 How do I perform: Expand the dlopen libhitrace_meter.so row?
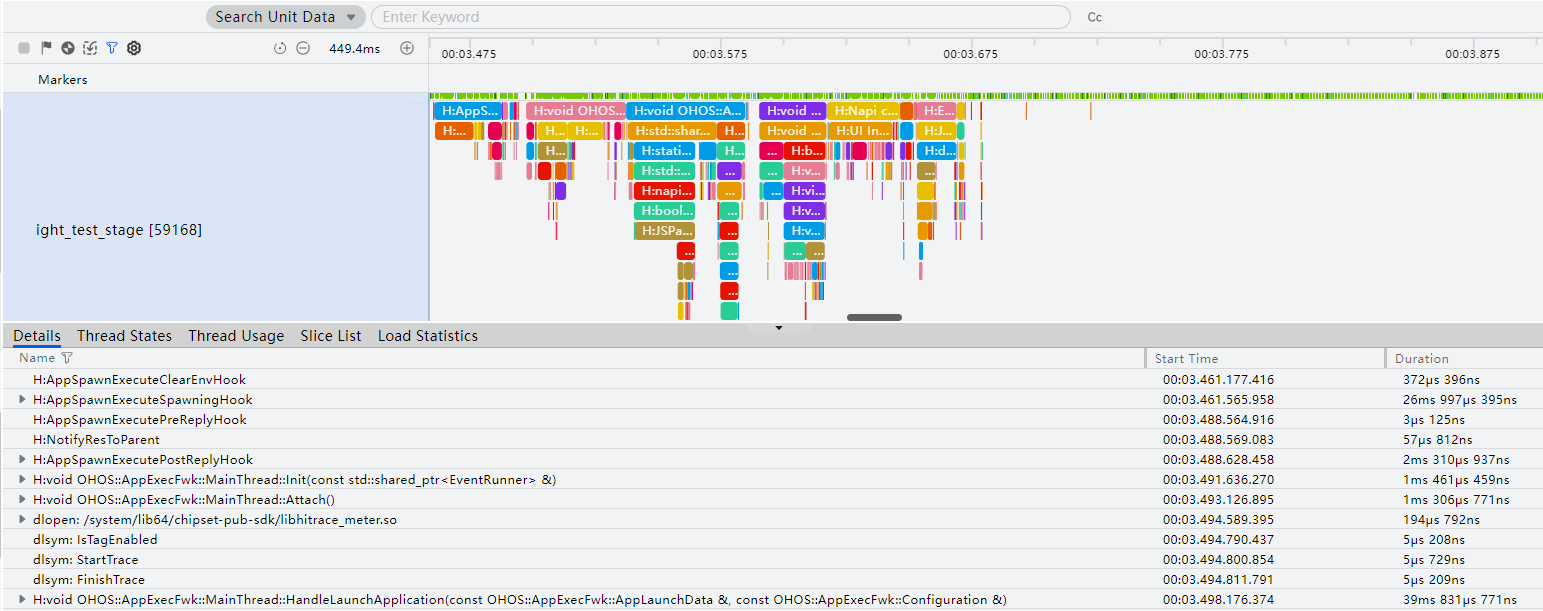point(23,520)
